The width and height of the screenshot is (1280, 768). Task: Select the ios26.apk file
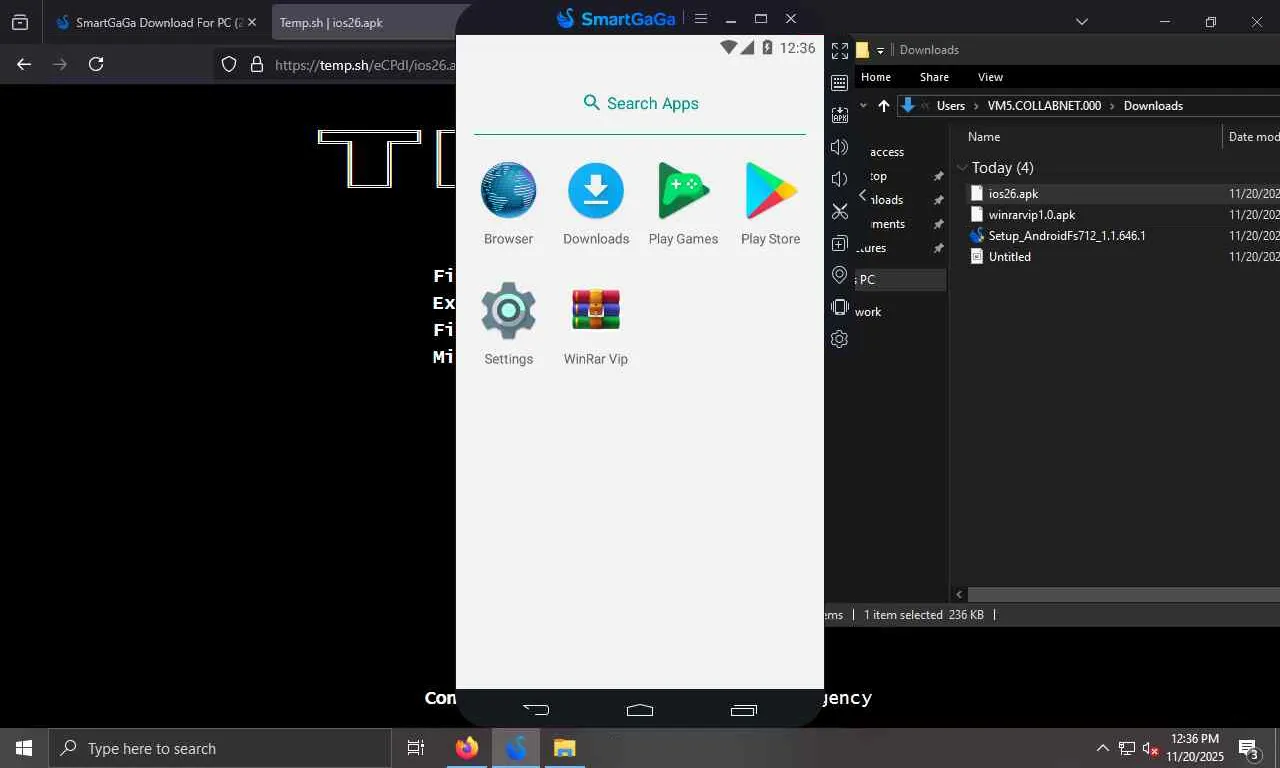(1013, 194)
